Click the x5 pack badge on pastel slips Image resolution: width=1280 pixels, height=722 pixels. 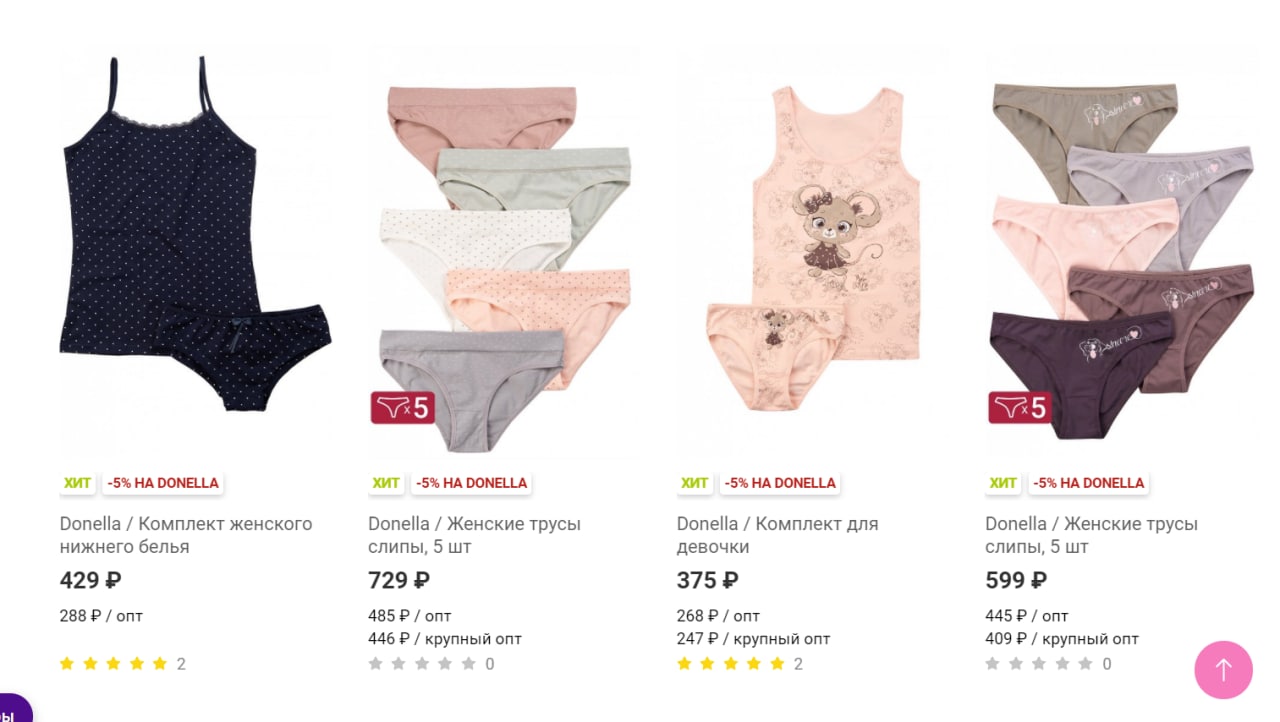(x=402, y=407)
